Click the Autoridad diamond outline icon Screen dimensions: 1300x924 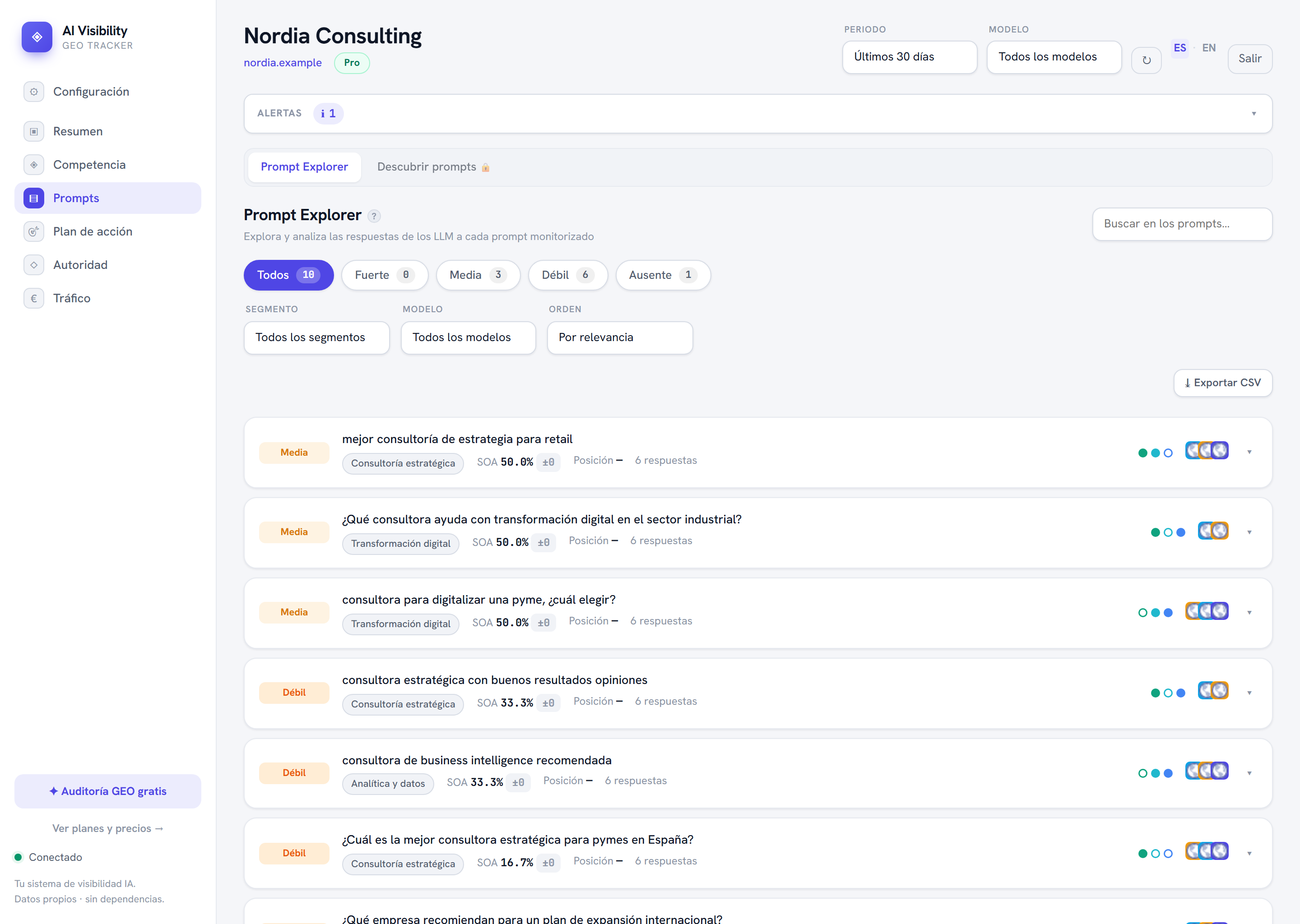click(x=33, y=265)
